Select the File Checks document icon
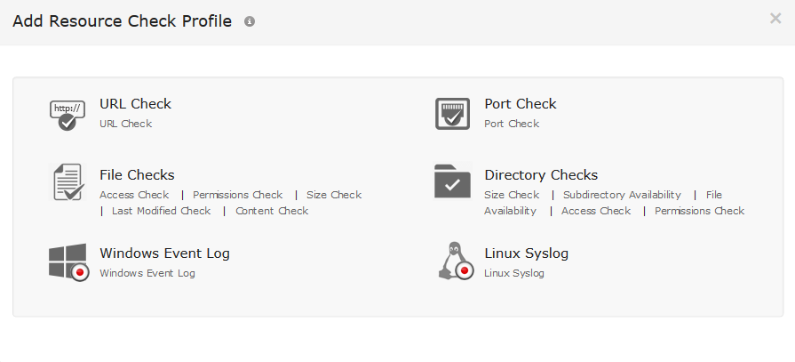The height and width of the screenshot is (362, 795). pos(68,182)
